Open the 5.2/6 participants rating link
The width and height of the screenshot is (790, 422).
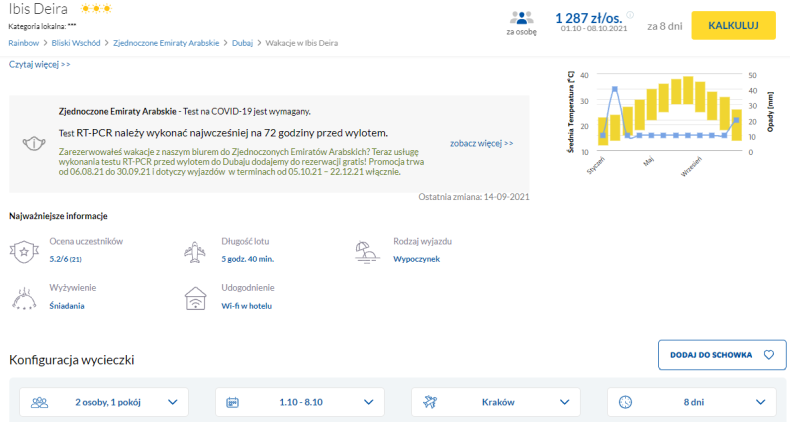coord(65,259)
